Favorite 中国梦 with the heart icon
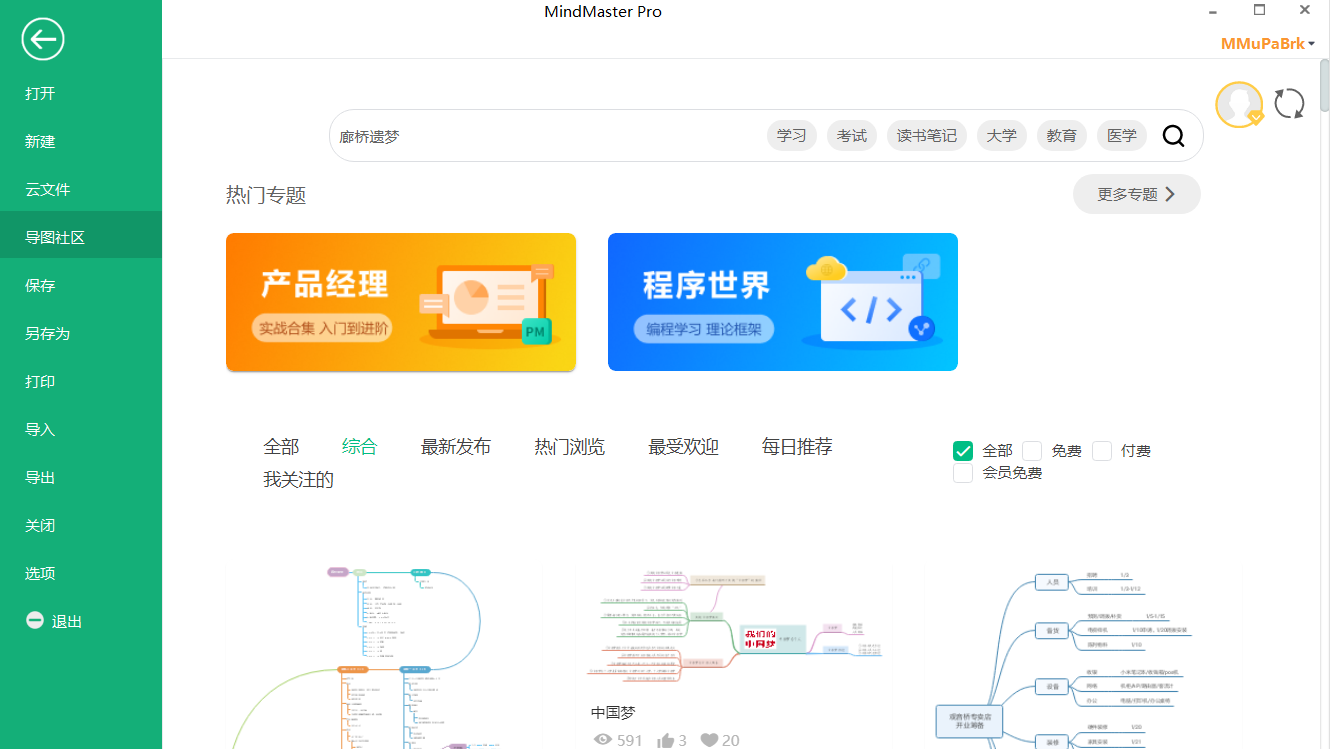Image resolution: width=1330 pixels, height=749 pixels. [x=709, y=740]
